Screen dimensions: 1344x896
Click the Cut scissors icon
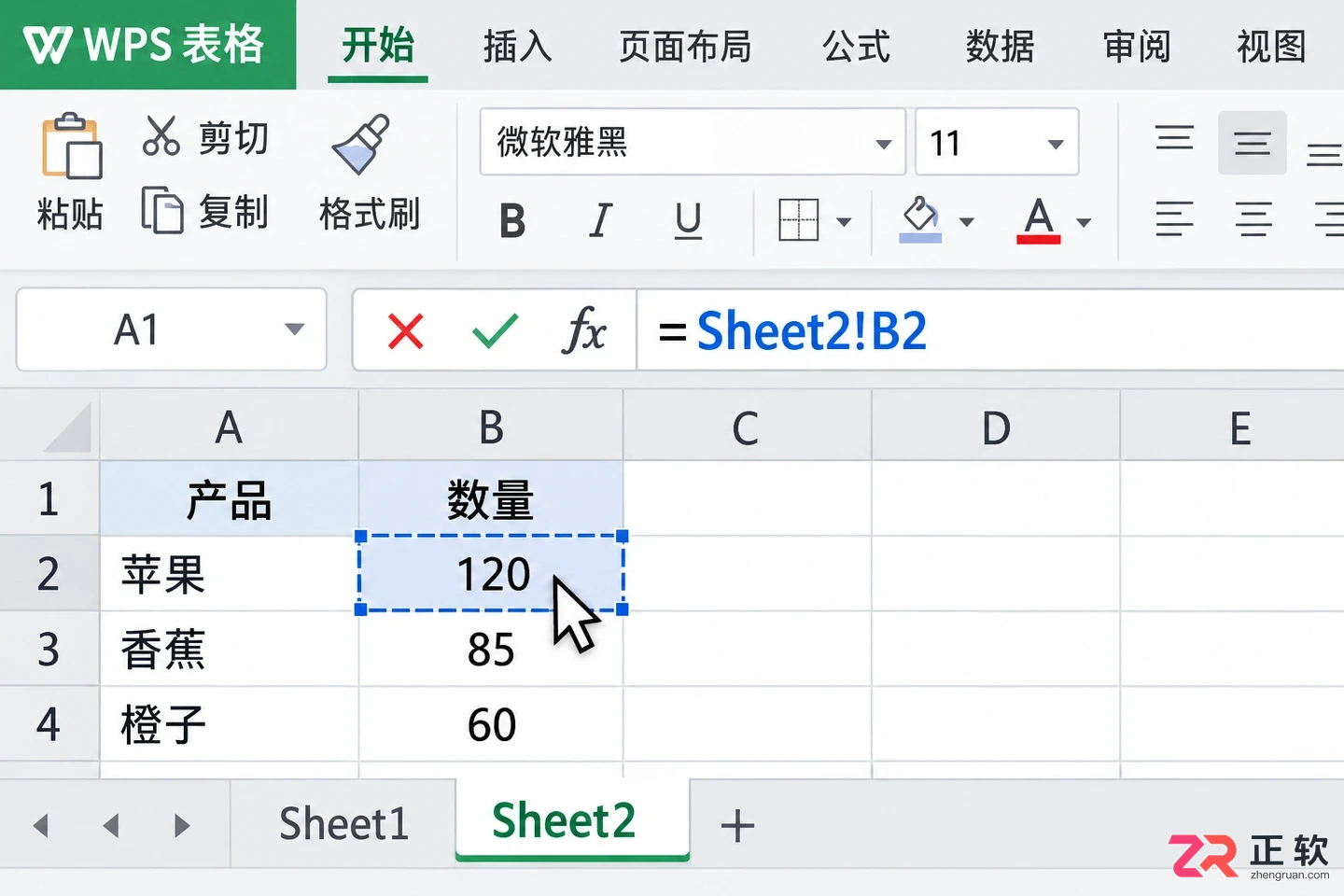coord(161,136)
